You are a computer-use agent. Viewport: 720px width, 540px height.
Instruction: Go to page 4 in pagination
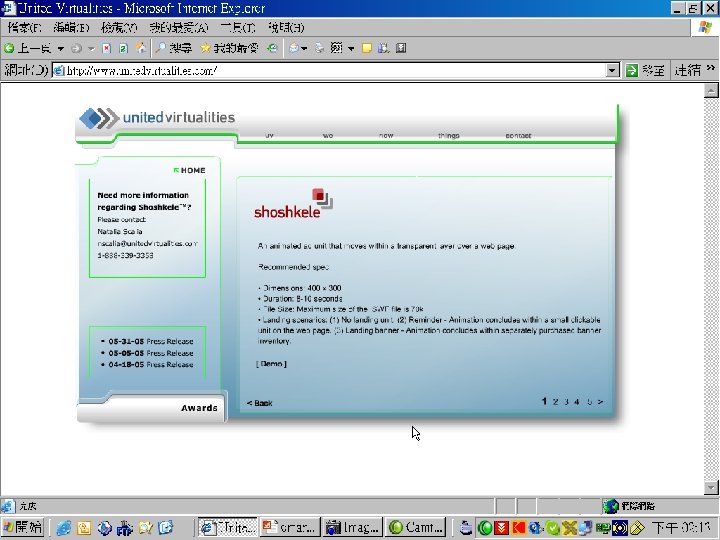click(577, 402)
